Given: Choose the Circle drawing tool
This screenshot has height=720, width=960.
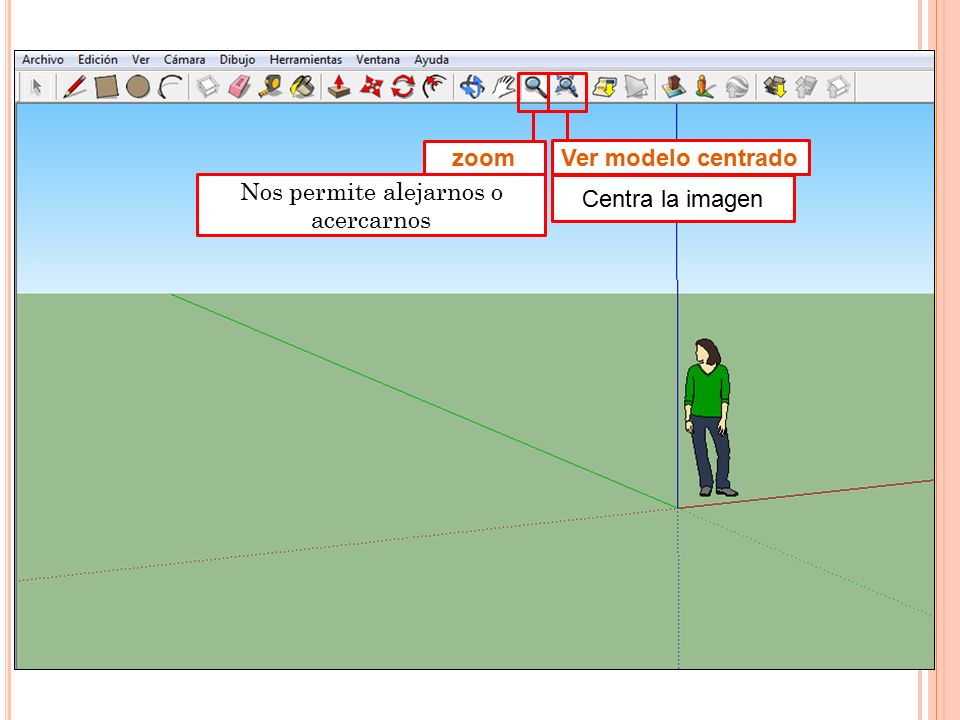Looking at the screenshot, I should click(138, 87).
